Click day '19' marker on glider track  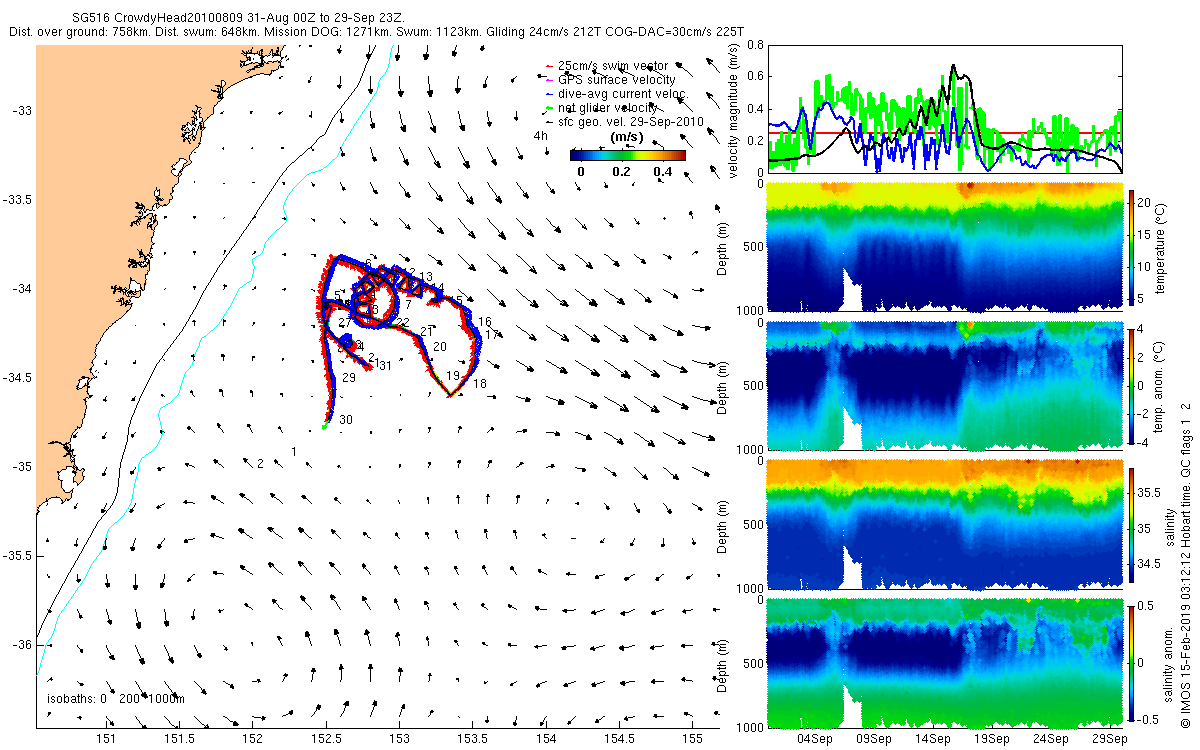[x=453, y=376]
